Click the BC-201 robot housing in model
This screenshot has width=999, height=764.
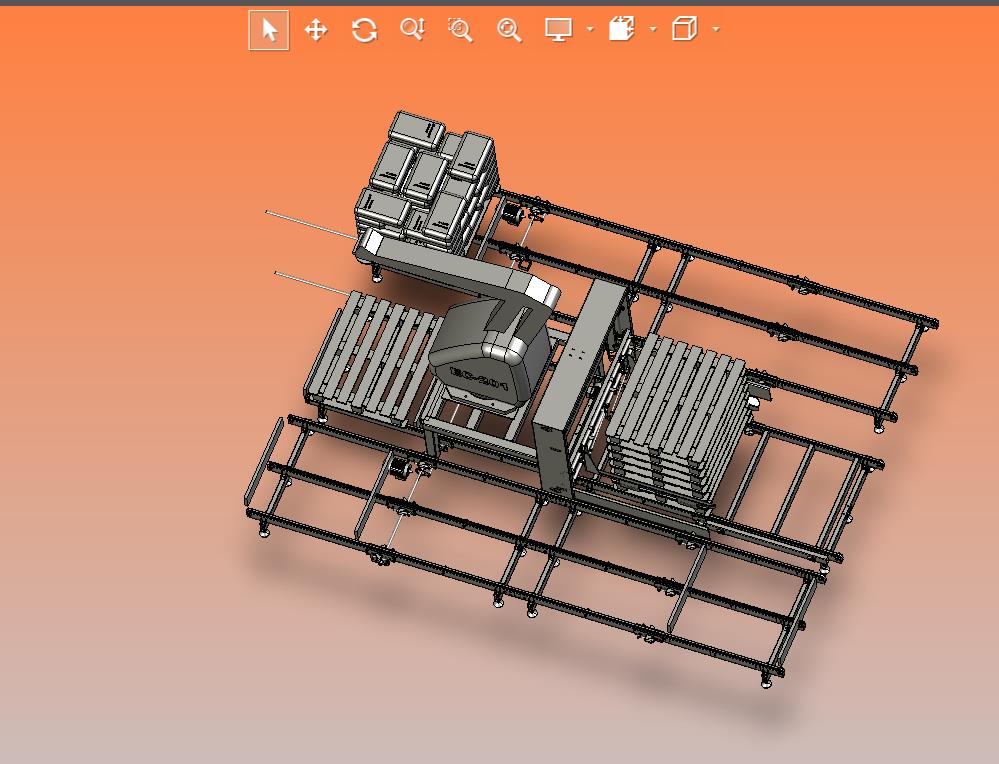click(491, 357)
